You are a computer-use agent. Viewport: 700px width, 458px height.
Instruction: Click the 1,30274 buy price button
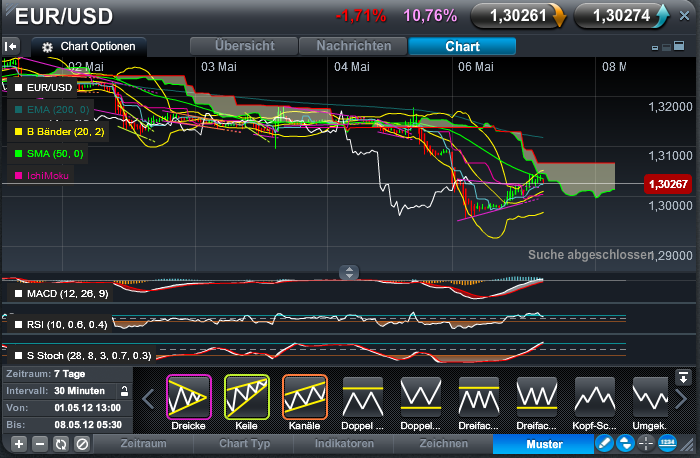[621, 16]
